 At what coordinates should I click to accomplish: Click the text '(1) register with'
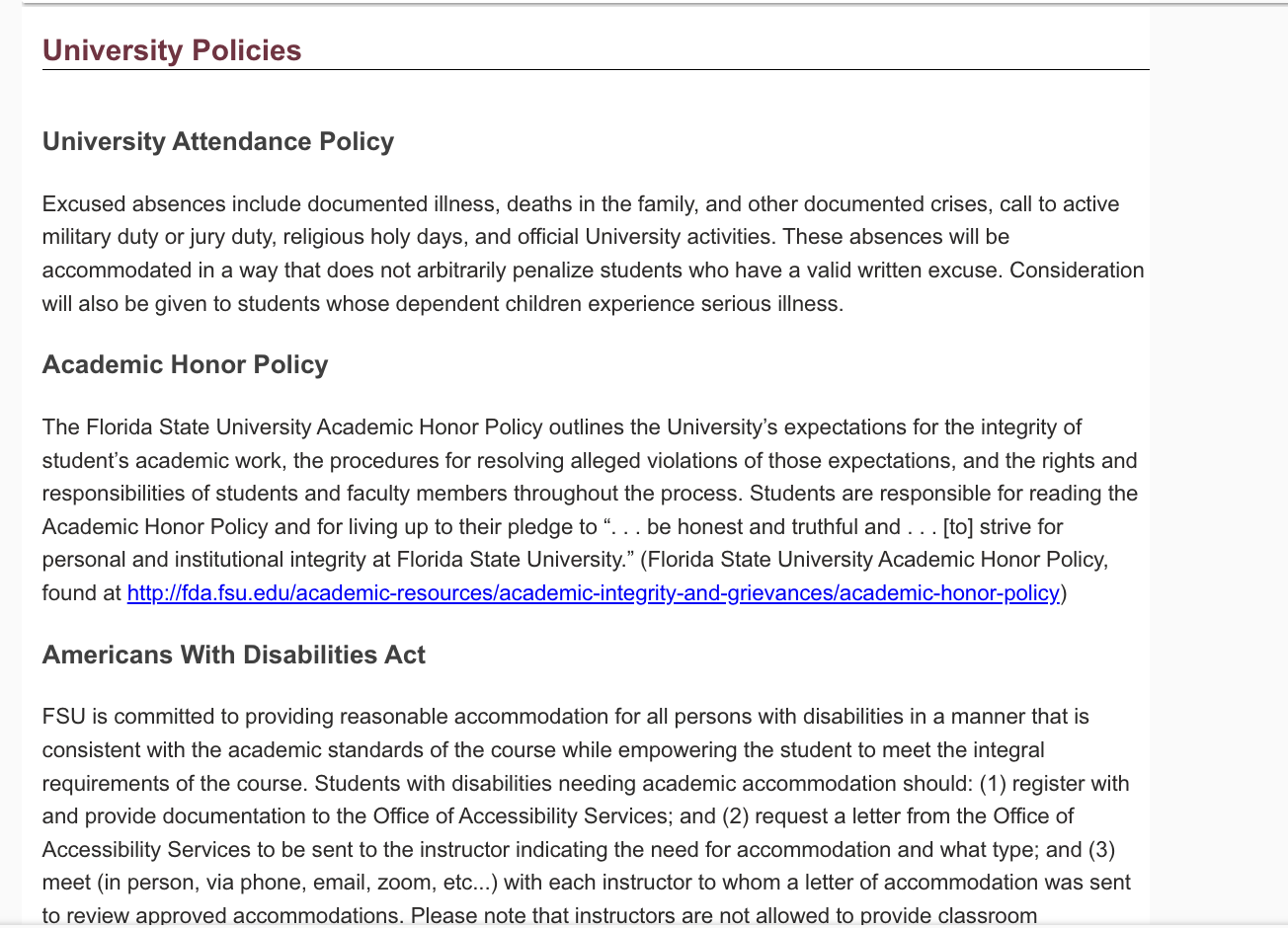pos(1054,784)
